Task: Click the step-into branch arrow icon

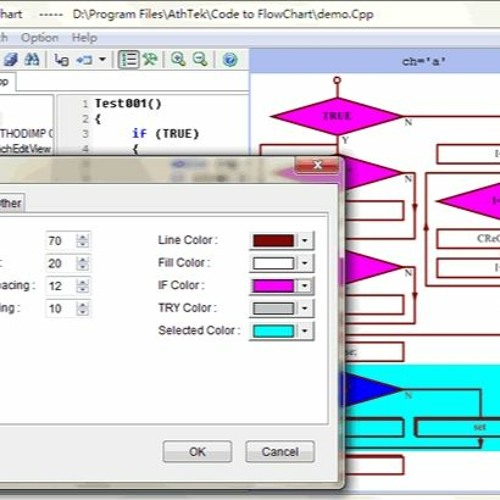Action: 62,60
